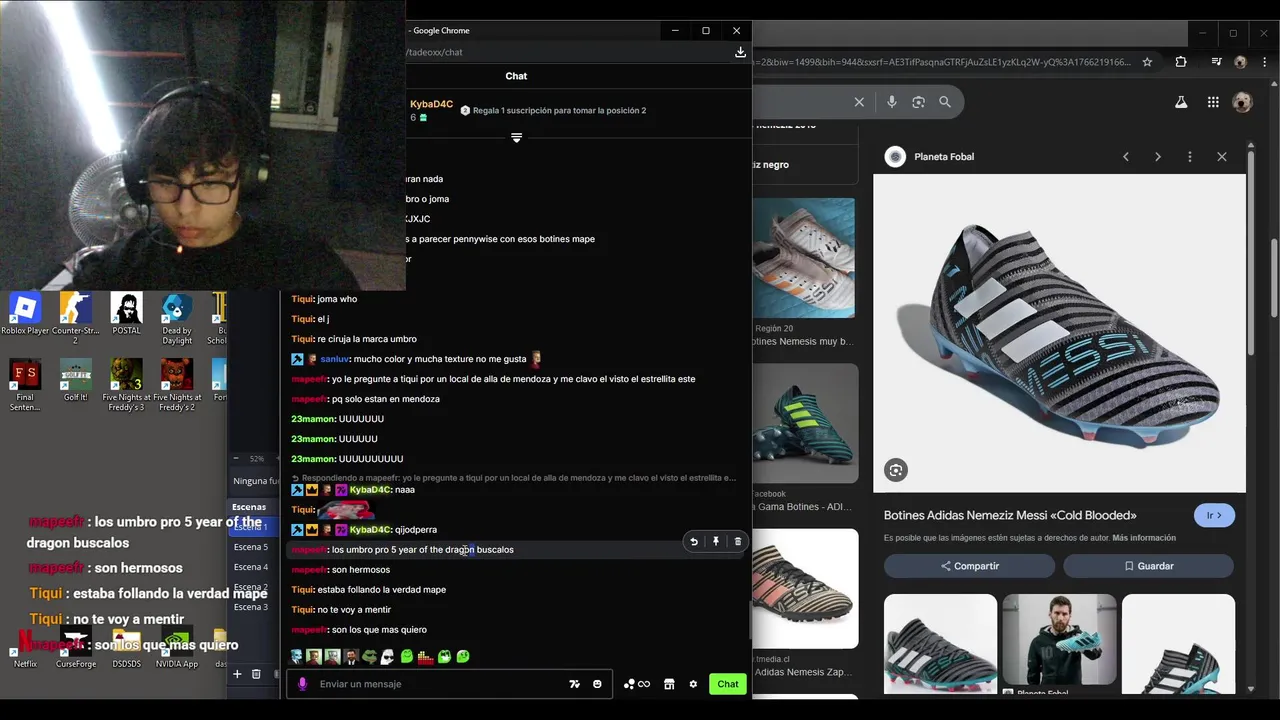
Task: Open the shoe thumbnail with Messi holding boot
Action: pos(1059,640)
